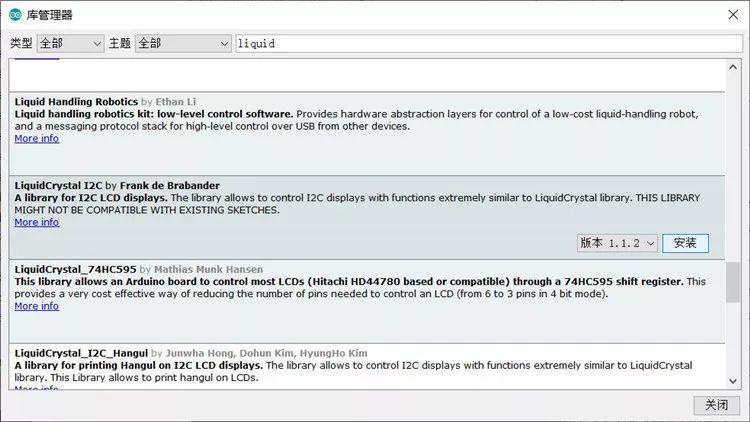Open More info link for Liquid Handling Robotics
The width and height of the screenshot is (750, 422).
[37, 138]
